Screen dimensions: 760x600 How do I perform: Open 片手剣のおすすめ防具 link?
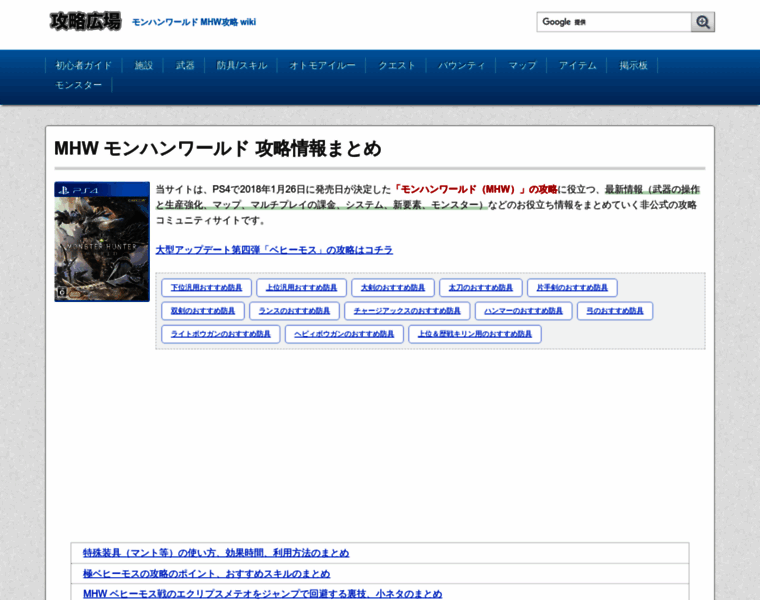click(x=572, y=287)
